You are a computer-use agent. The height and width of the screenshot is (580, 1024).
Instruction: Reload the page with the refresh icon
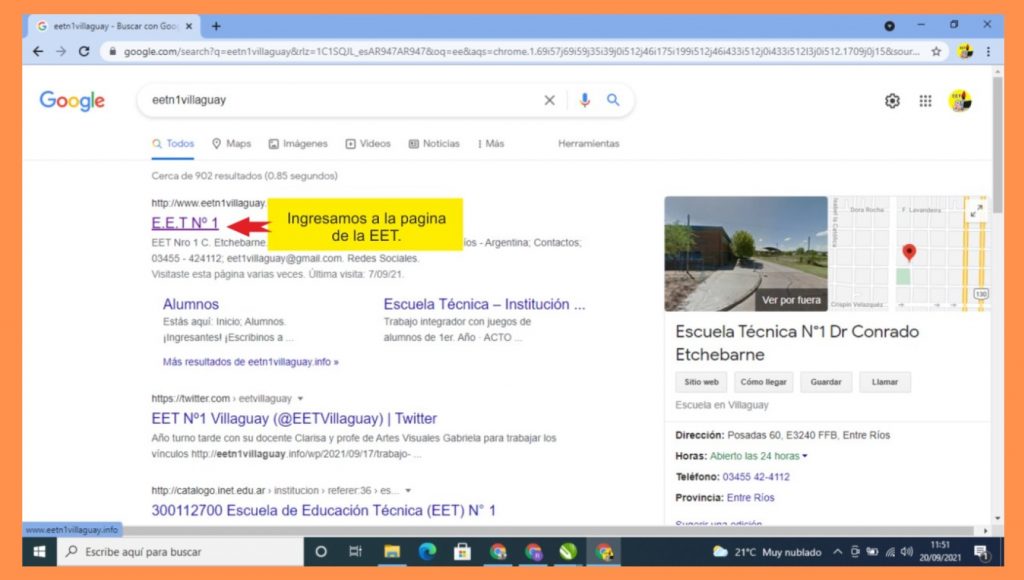(x=84, y=52)
